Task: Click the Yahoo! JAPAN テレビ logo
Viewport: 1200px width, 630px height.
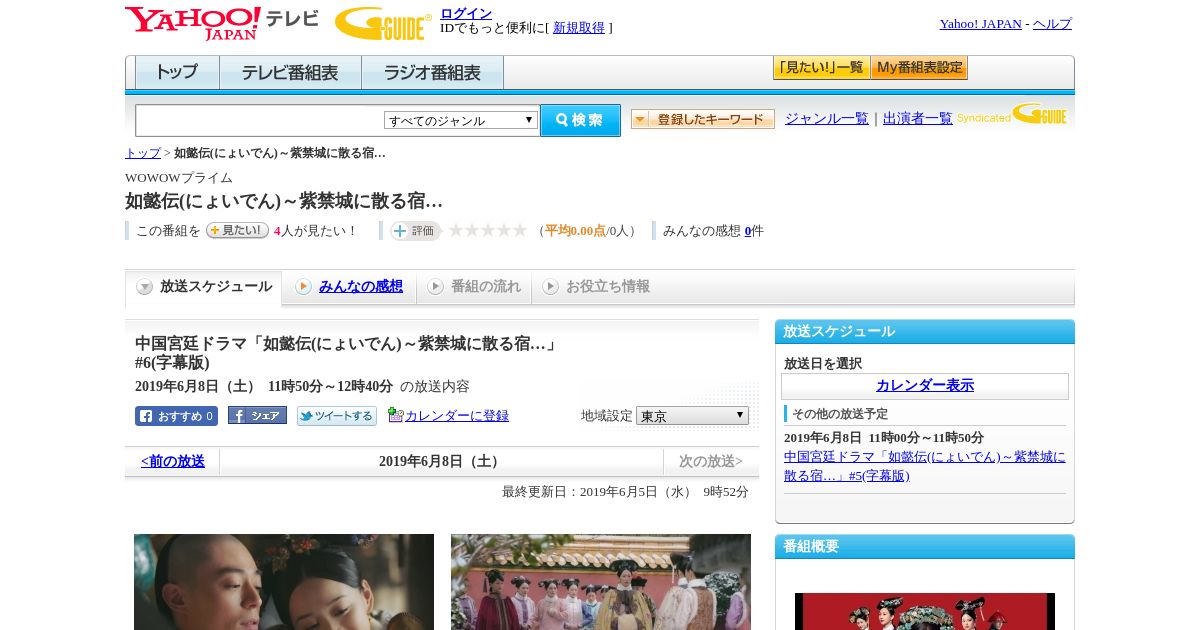Action: pyautogui.click(x=222, y=22)
